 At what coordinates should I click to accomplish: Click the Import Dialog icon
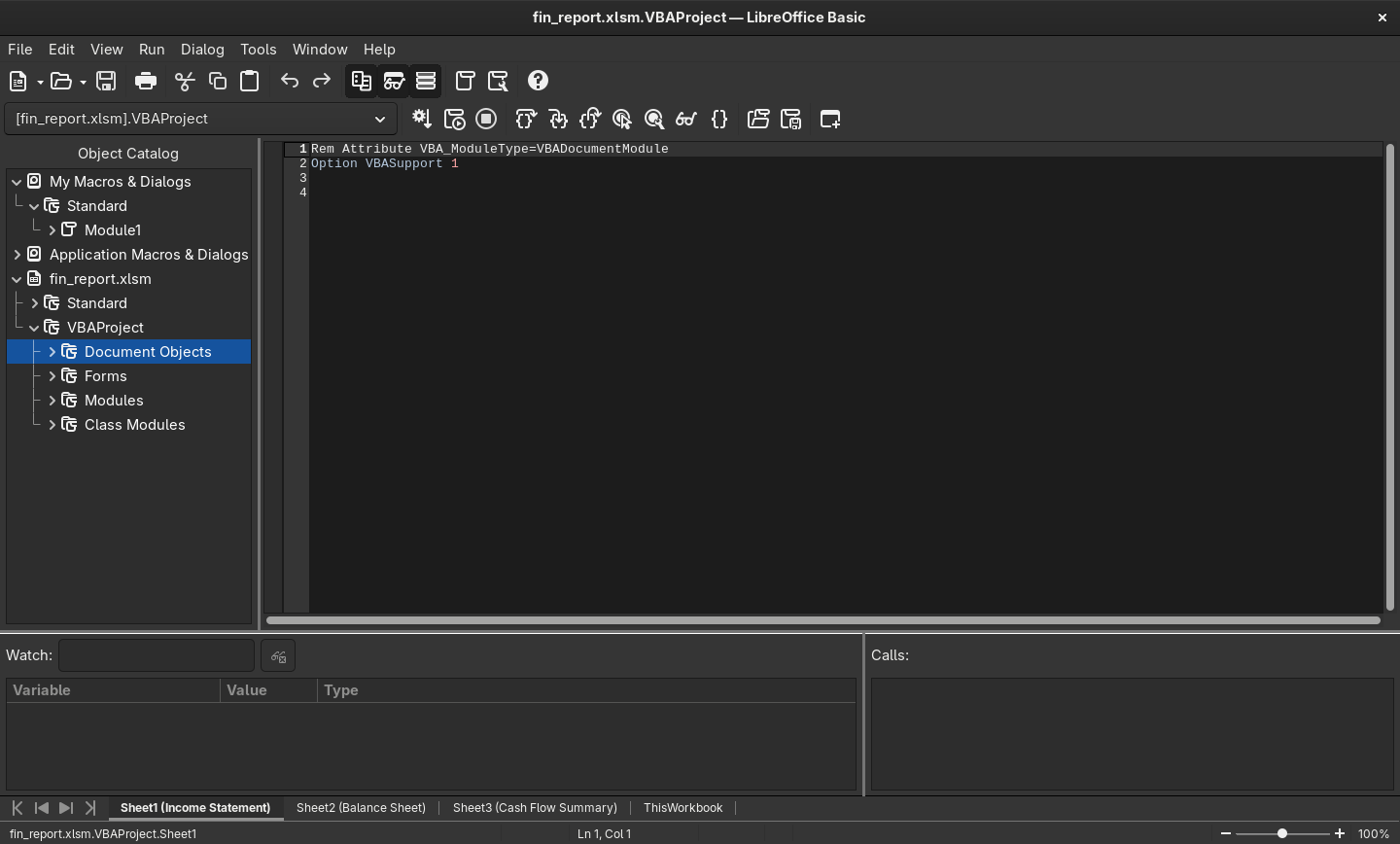830,119
